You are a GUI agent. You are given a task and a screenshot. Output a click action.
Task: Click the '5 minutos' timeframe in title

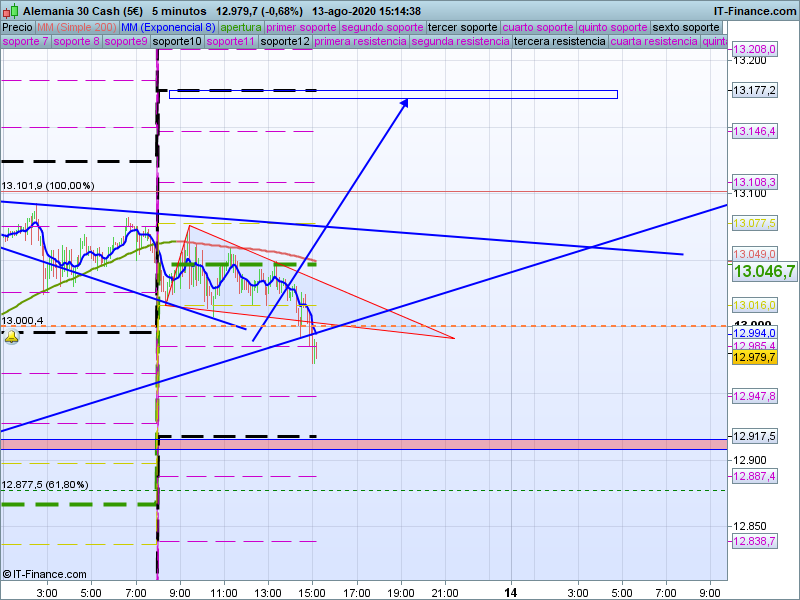(180, 10)
